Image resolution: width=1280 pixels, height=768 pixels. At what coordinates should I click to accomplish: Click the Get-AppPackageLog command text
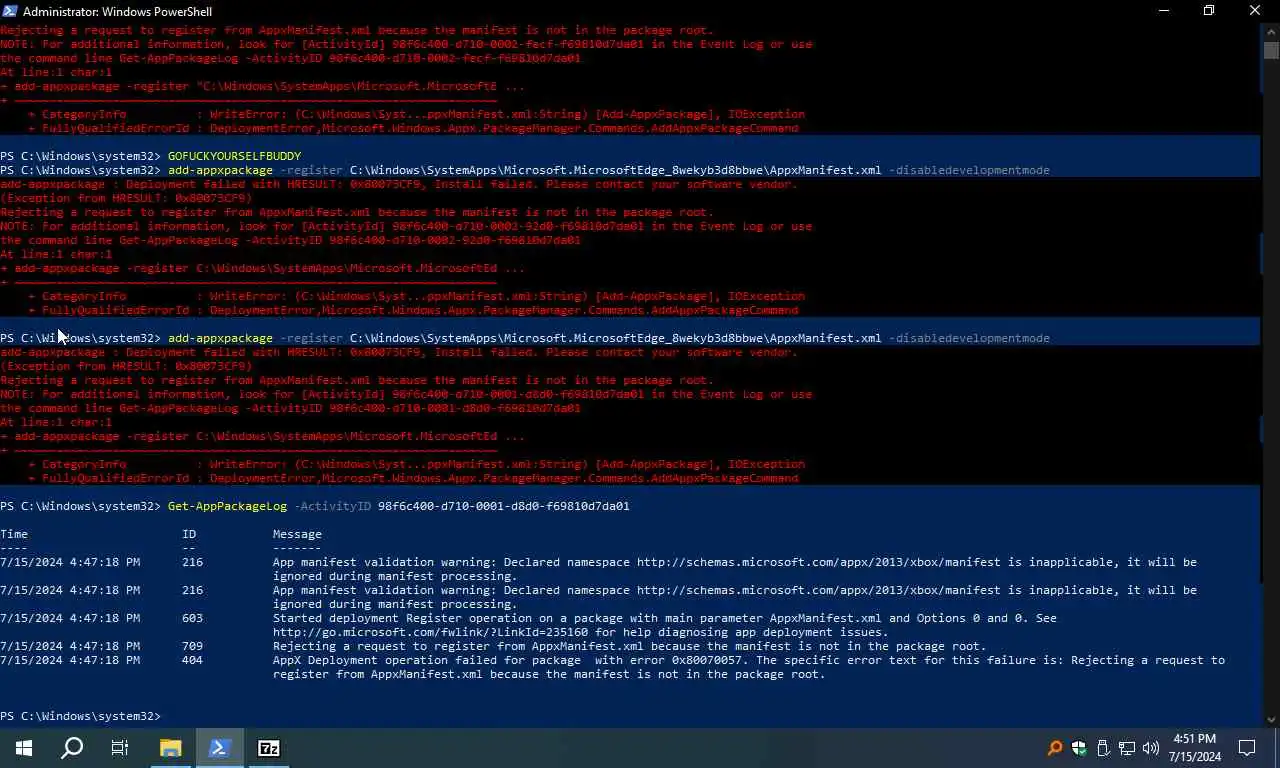(x=227, y=506)
